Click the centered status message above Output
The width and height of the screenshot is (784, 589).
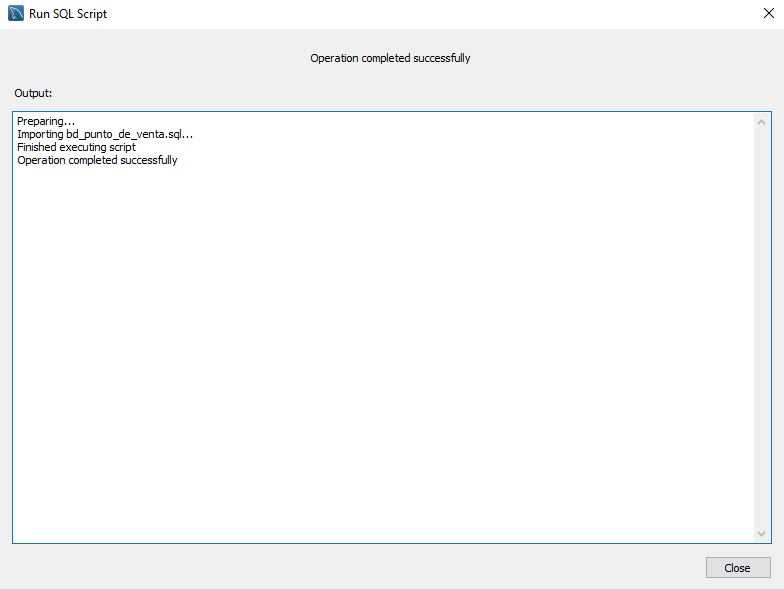390,58
